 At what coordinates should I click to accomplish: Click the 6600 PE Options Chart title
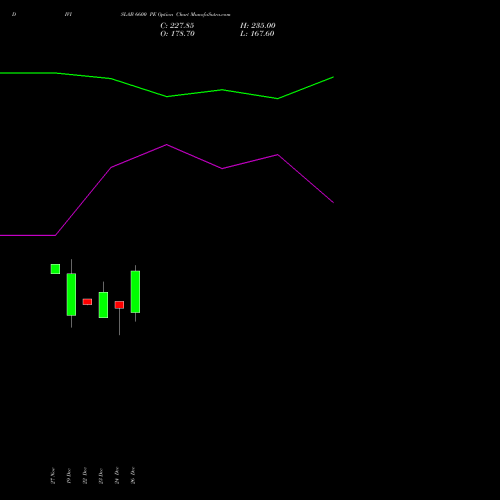[x=175, y=15]
